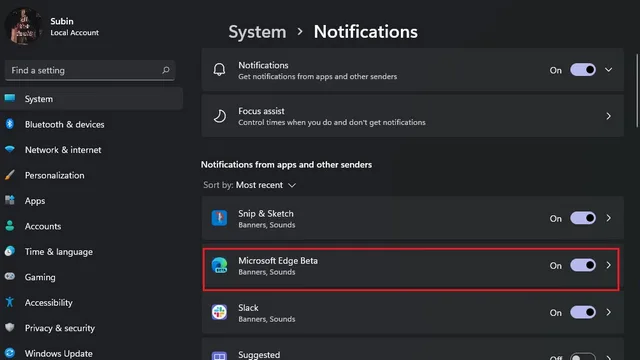Screen dimensions: 640x360
Task: Click the Privacy shield icon
Action: tap(10, 327)
